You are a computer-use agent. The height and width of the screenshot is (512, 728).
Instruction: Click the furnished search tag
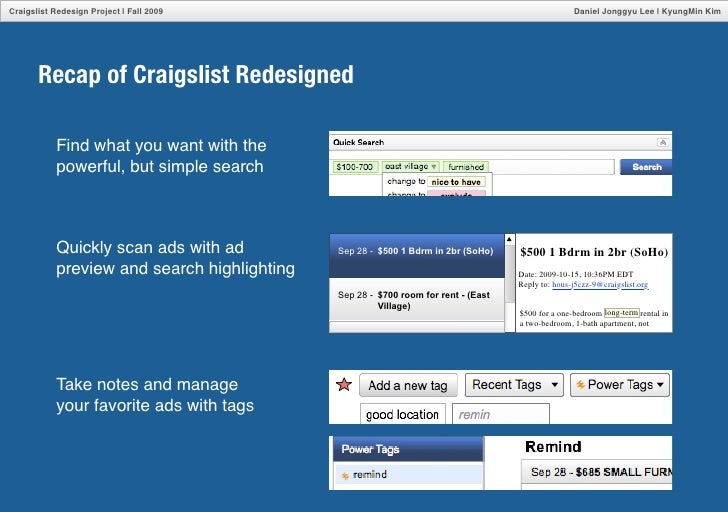tap(466, 167)
